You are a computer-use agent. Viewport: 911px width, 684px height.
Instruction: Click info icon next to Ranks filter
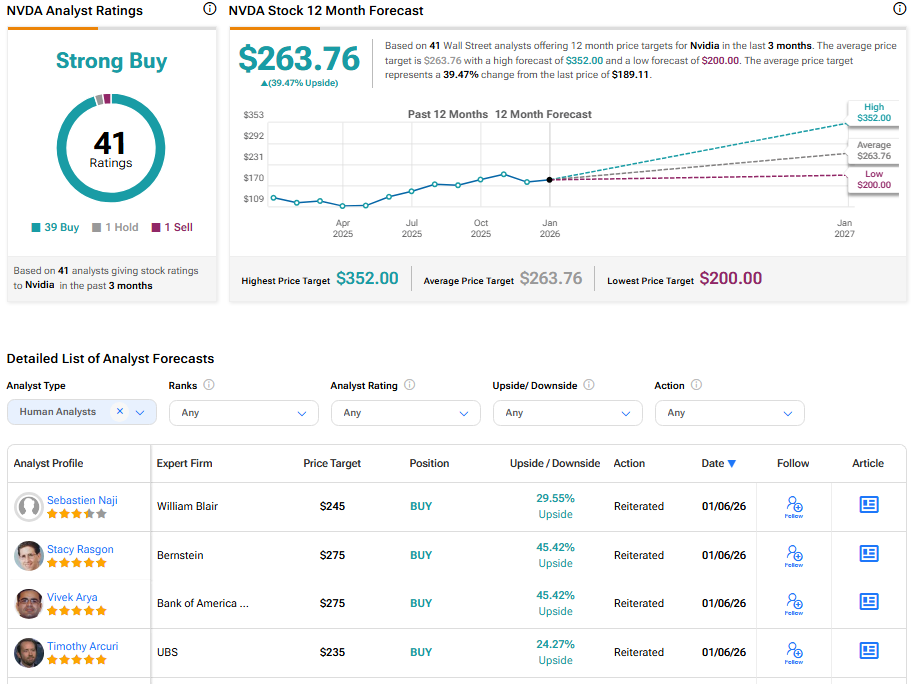(x=209, y=385)
